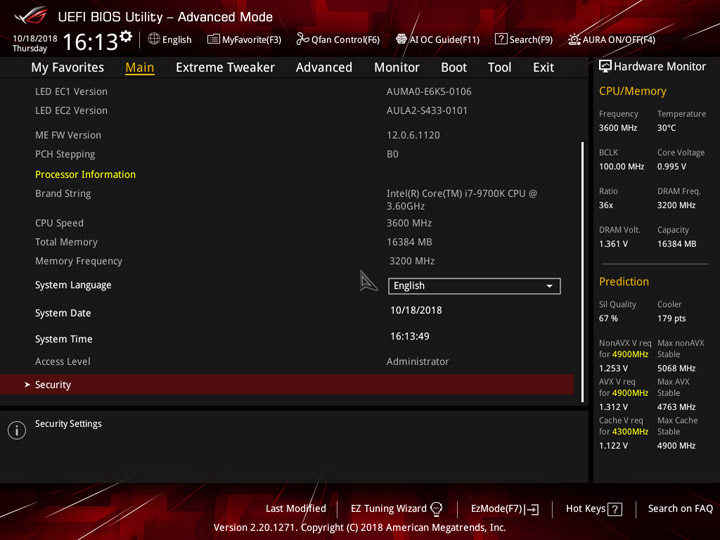Viewport: 720px width, 540px height.
Task: Click the PCH Stepping row
Action: point(287,154)
